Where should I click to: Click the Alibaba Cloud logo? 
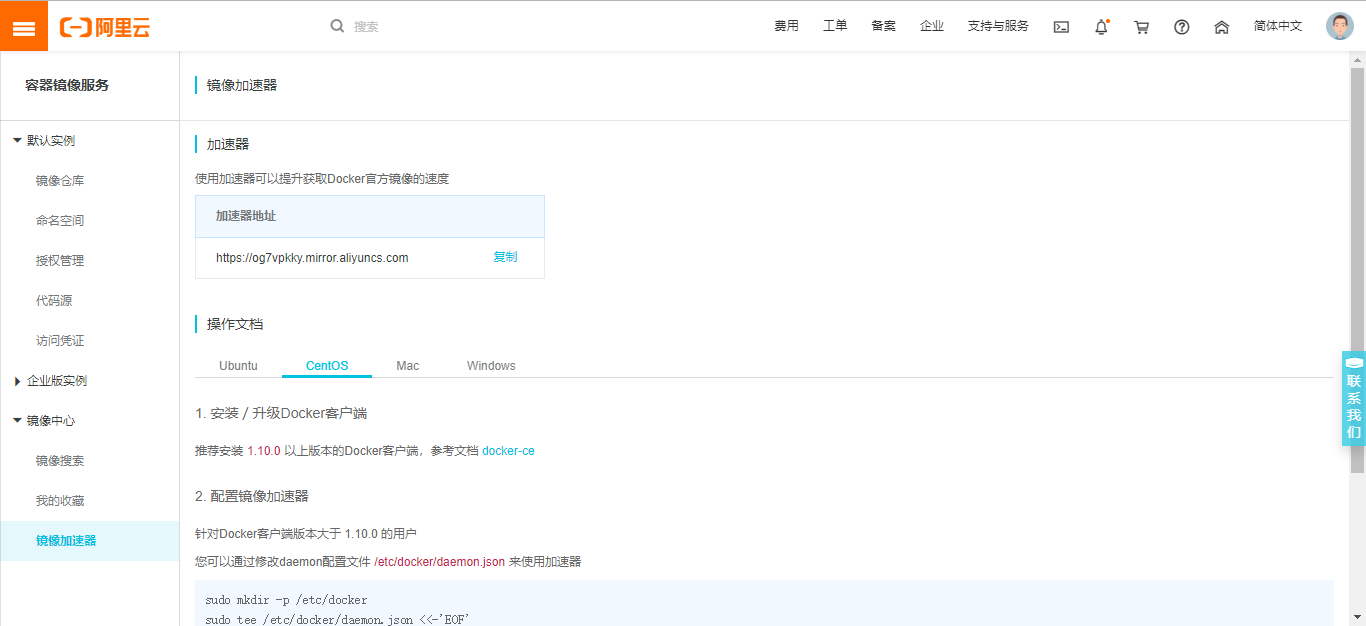105,27
